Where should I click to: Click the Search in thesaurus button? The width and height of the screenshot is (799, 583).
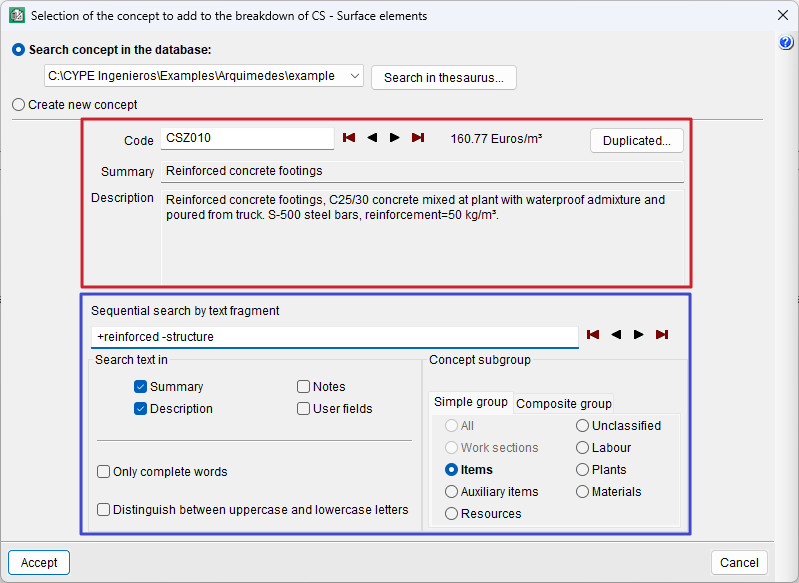(x=444, y=77)
